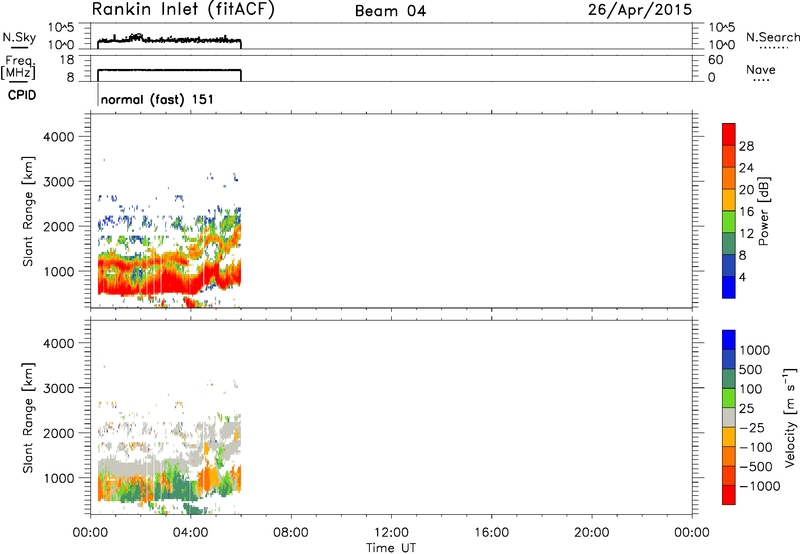
Task: Click the "Velocity [m s⁻¹]" colorbar title
Action: coord(790,417)
